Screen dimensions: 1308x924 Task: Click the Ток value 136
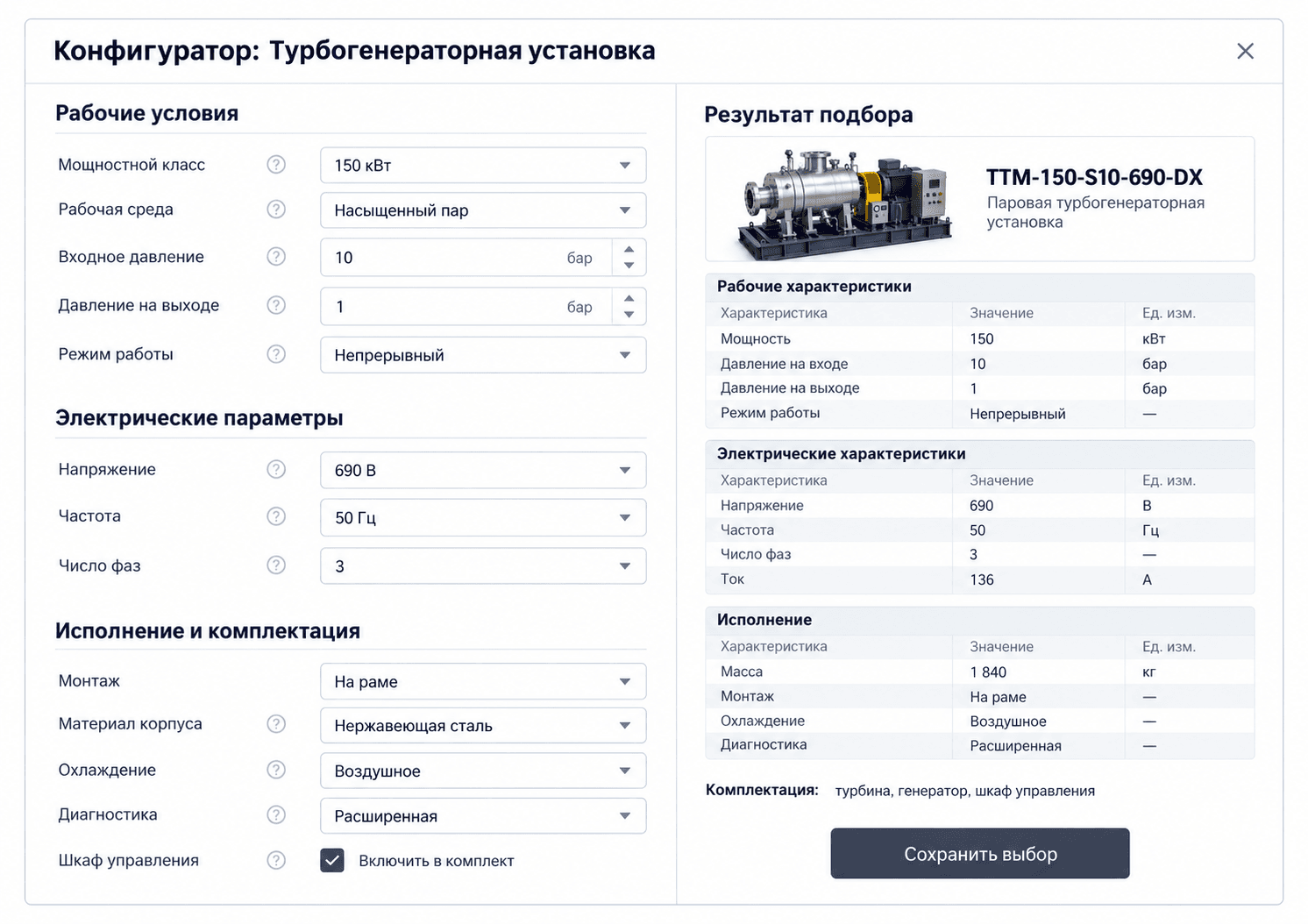point(982,579)
